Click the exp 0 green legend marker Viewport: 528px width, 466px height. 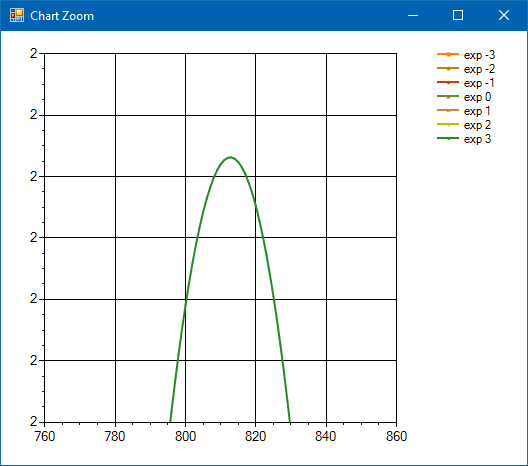click(x=448, y=96)
